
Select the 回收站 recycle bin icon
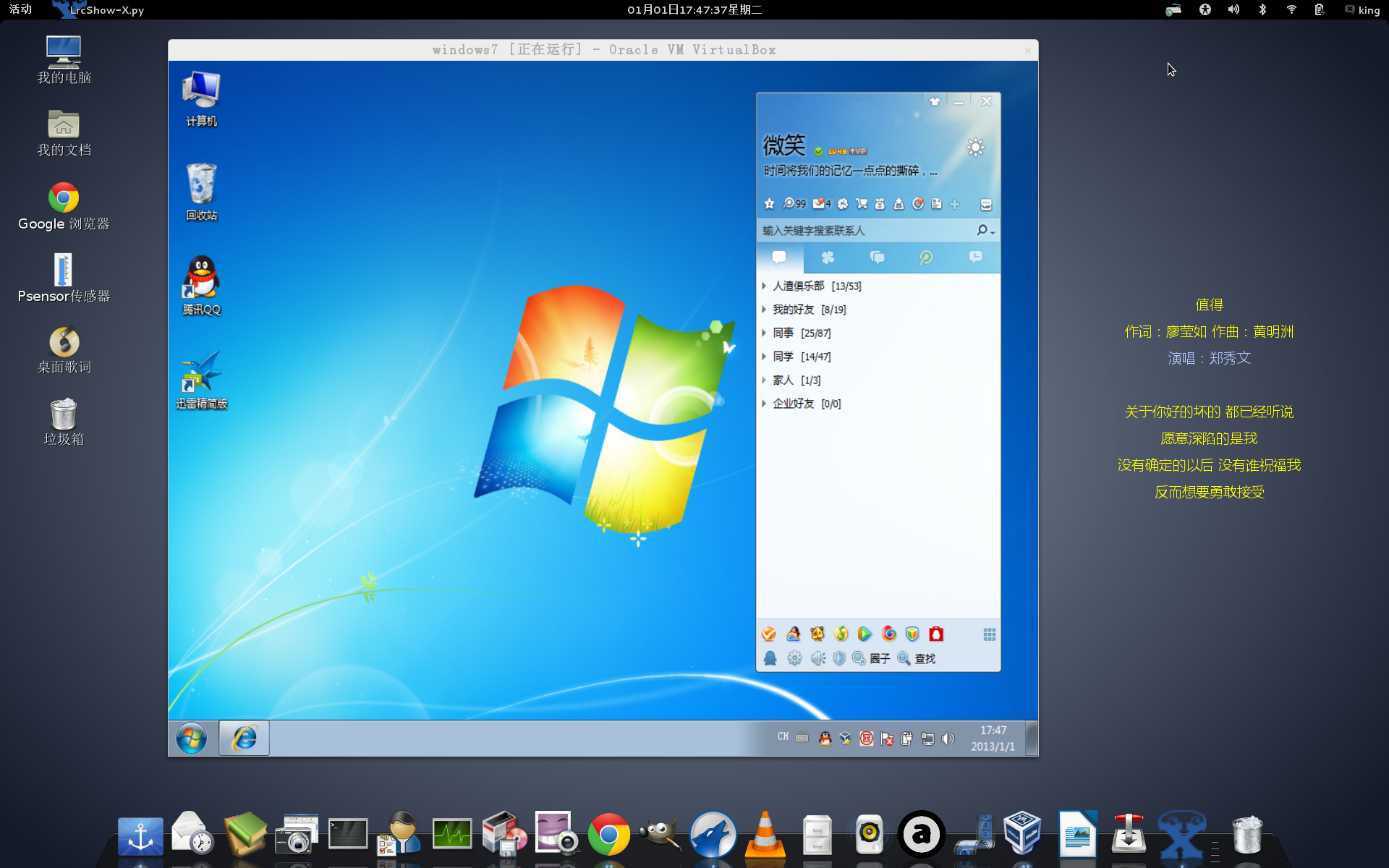(202, 192)
